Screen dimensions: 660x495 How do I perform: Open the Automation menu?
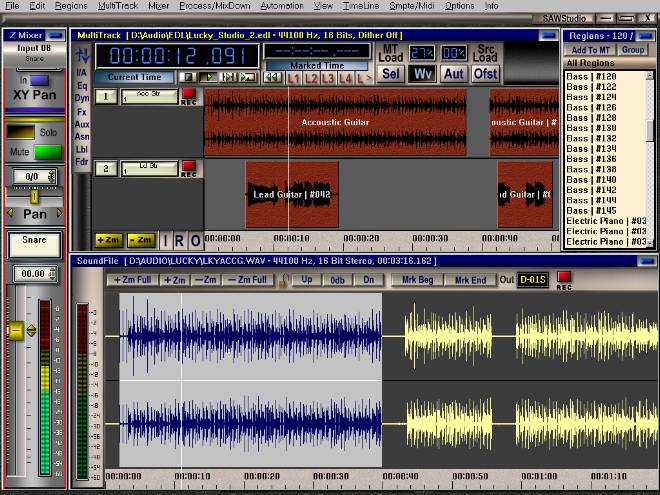click(x=281, y=6)
